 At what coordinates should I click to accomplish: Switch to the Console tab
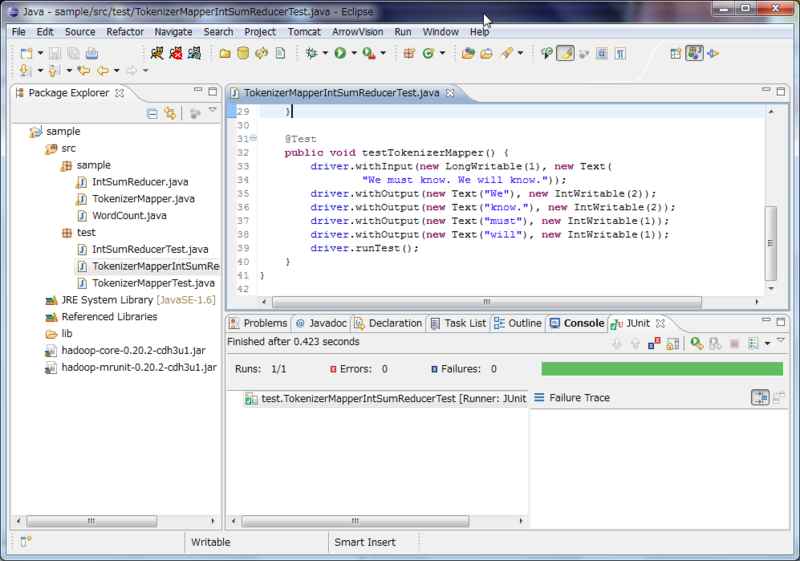coord(577,323)
